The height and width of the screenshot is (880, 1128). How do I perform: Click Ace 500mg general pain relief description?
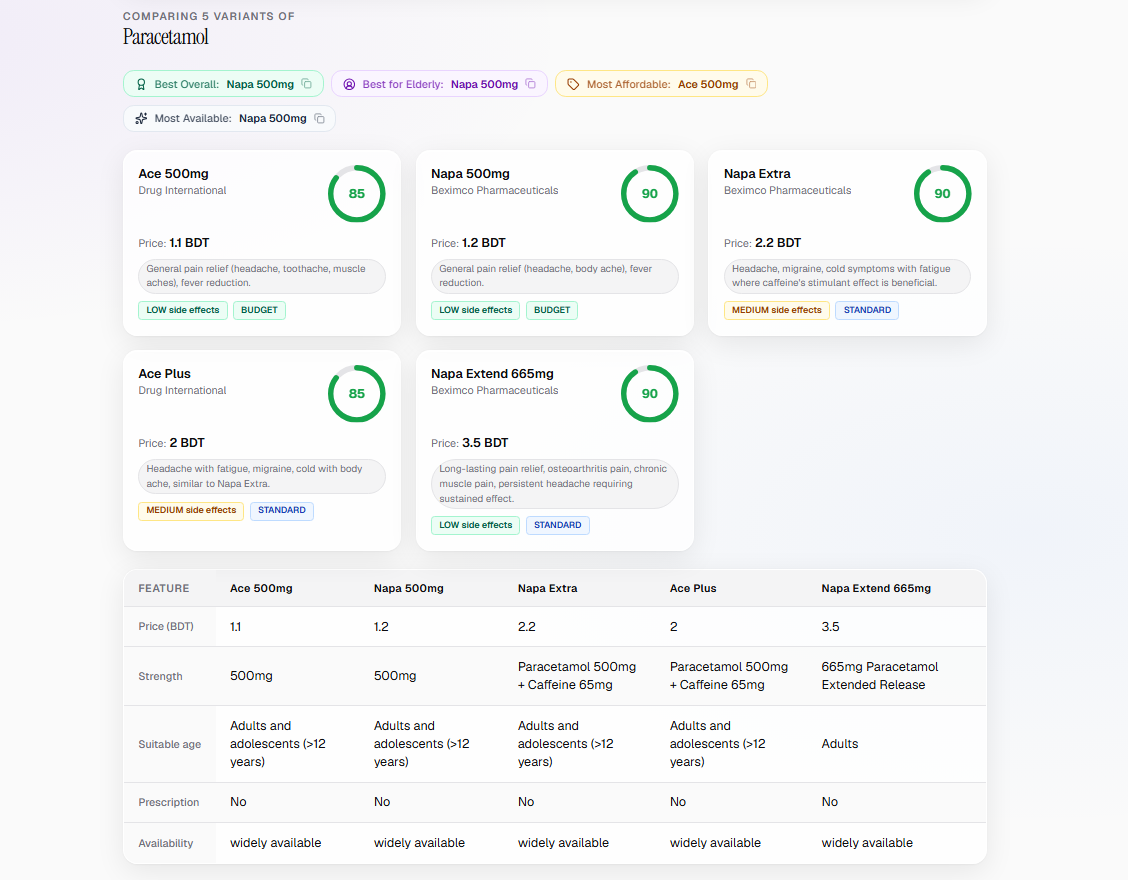click(x=262, y=276)
